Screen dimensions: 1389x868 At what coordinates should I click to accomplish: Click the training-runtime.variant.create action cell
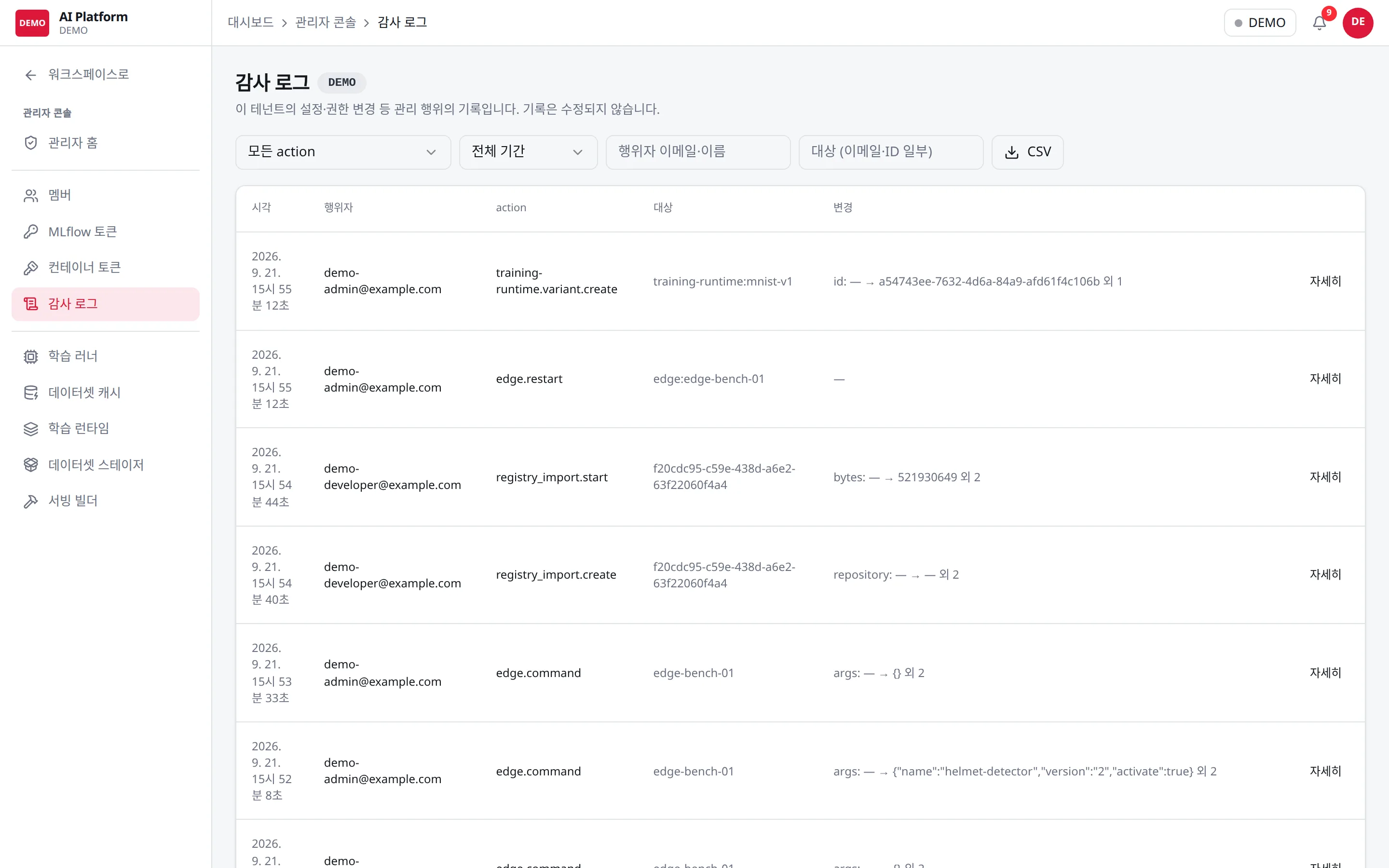click(557, 281)
